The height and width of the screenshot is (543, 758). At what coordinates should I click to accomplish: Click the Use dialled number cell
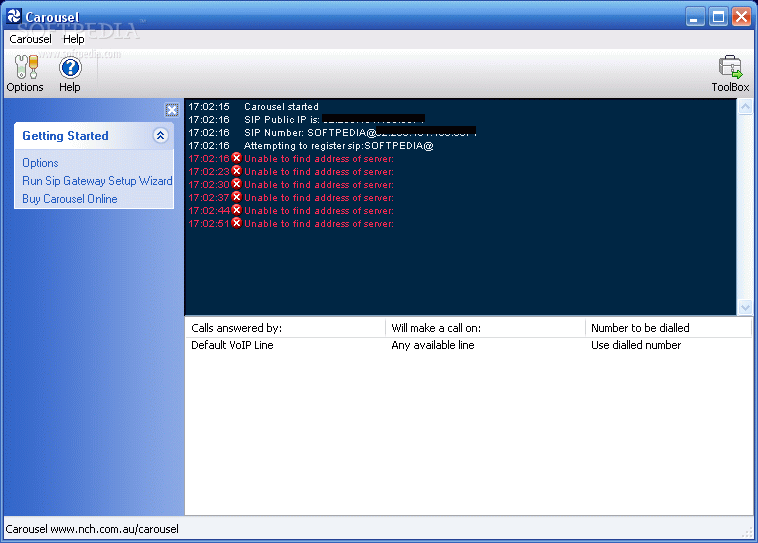[x=636, y=345]
